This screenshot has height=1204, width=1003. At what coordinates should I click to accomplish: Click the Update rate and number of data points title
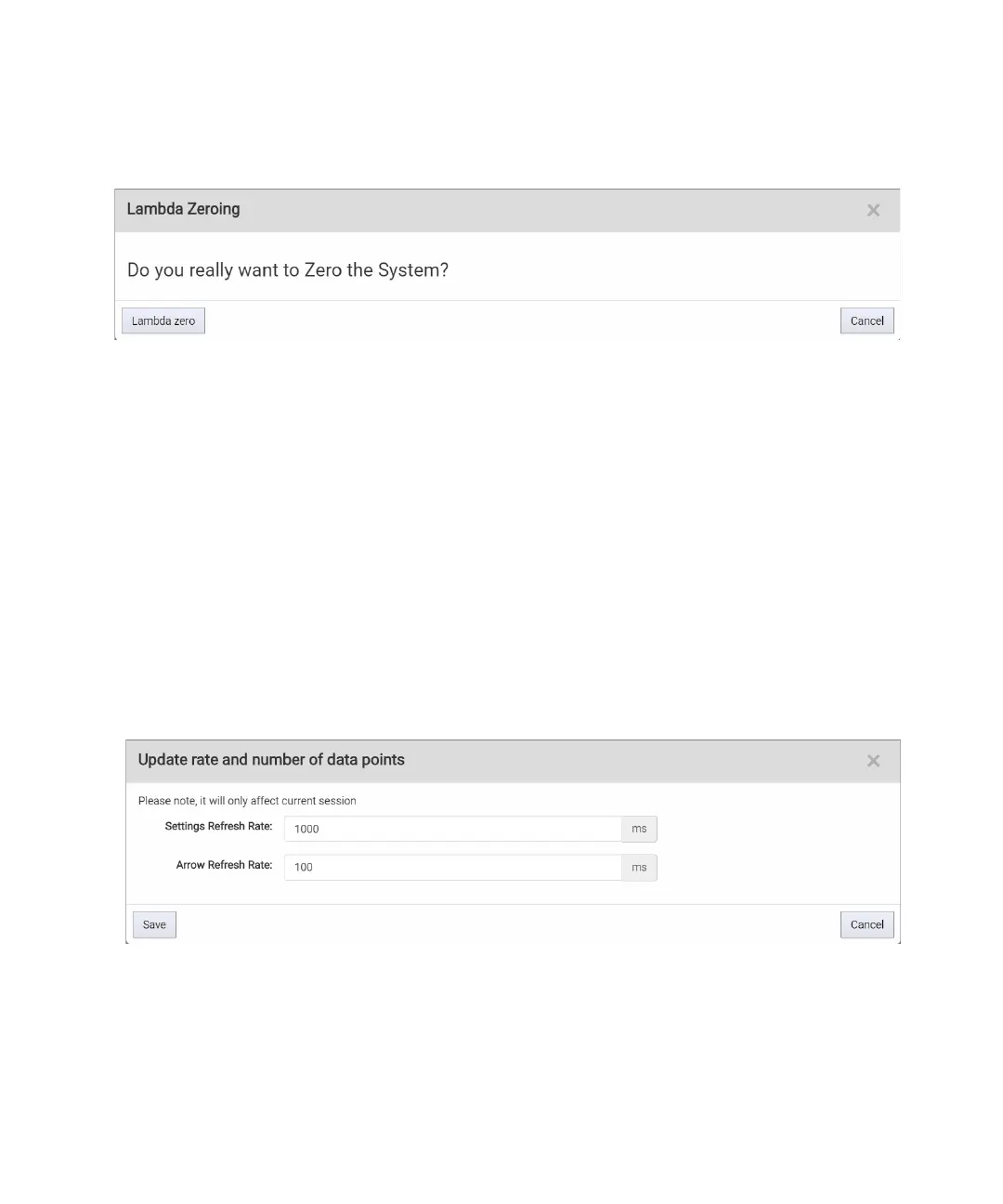tap(271, 760)
